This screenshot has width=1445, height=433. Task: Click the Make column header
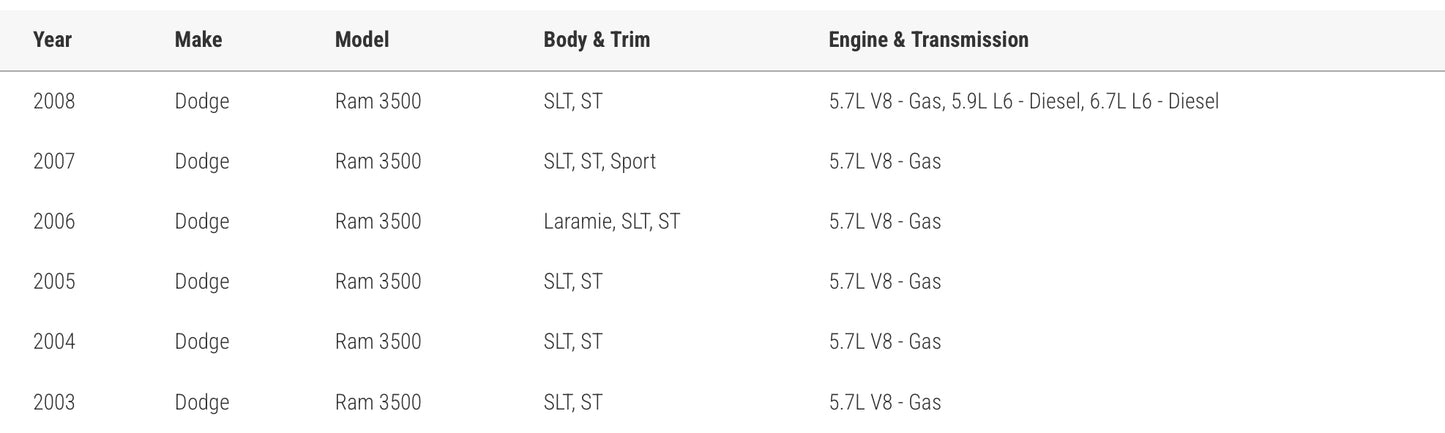click(198, 40)
